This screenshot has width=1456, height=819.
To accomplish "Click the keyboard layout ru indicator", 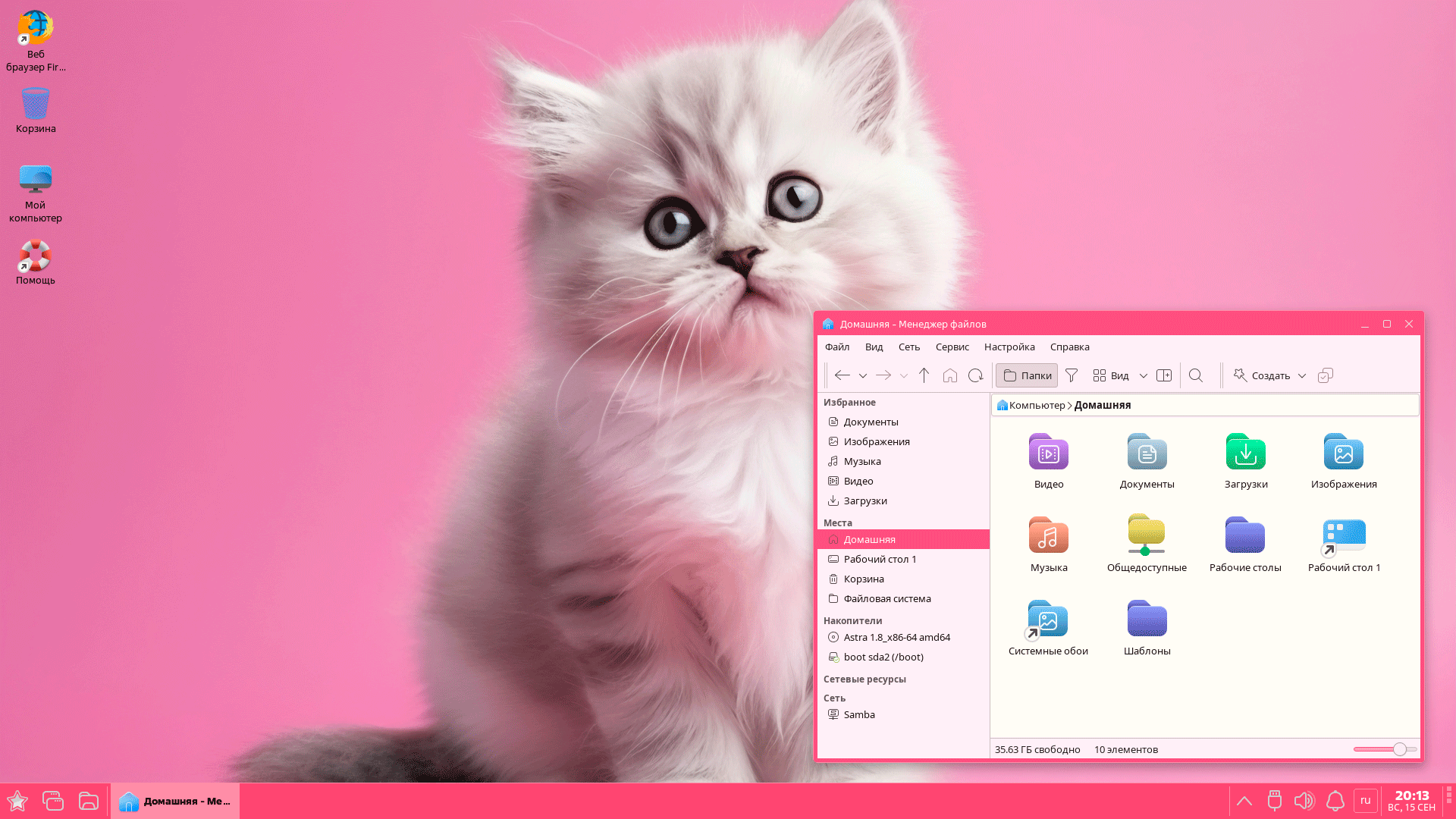I will (1365, 800).
